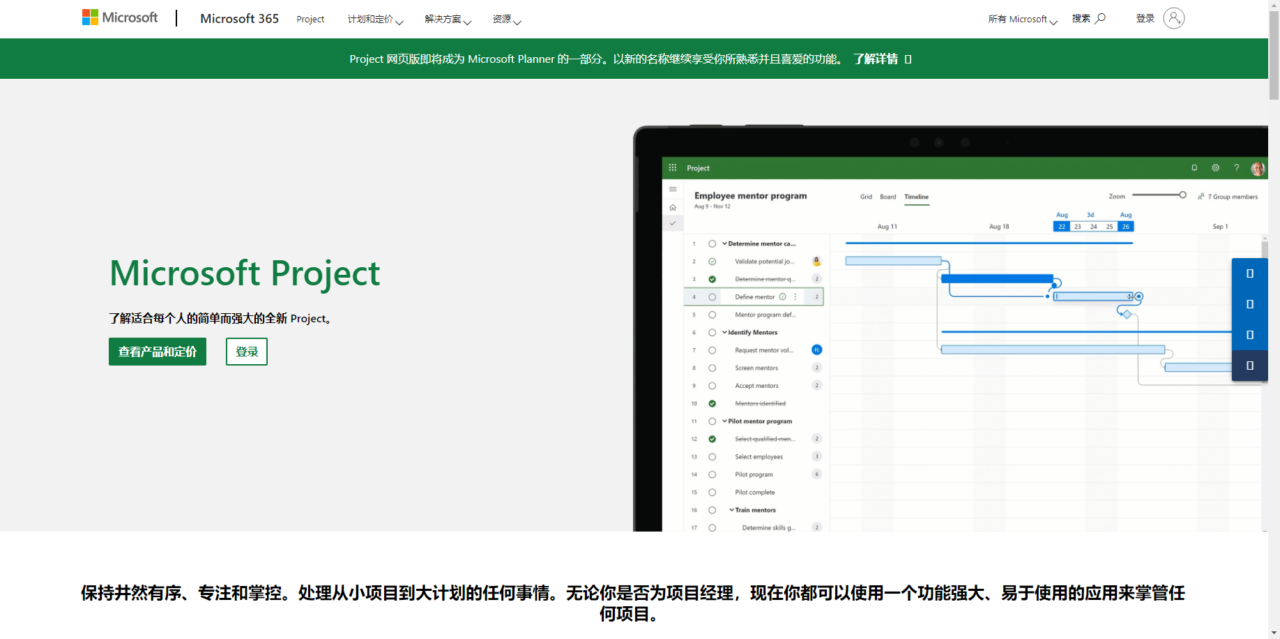Select date 26 on the timeline header
1280x639 pixels.
coord(1126,226)
